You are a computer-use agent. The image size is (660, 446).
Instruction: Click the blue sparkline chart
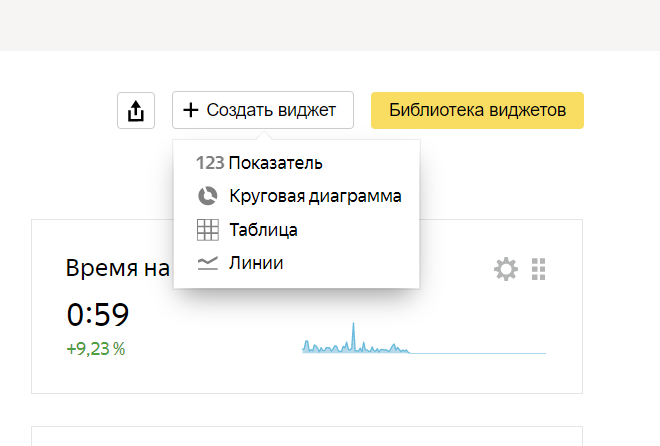coord(424,338)
